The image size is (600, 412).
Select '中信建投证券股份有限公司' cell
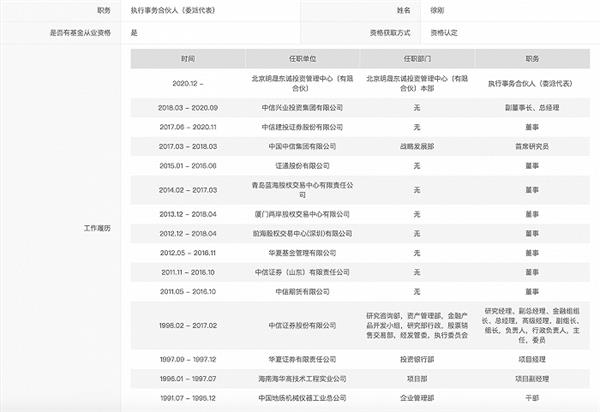pos(302,127)
